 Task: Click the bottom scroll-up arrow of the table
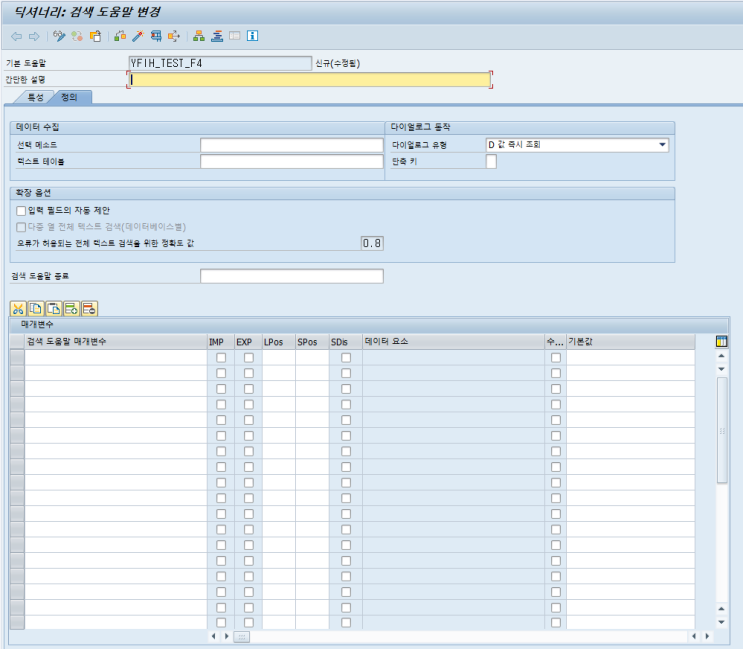721,609
